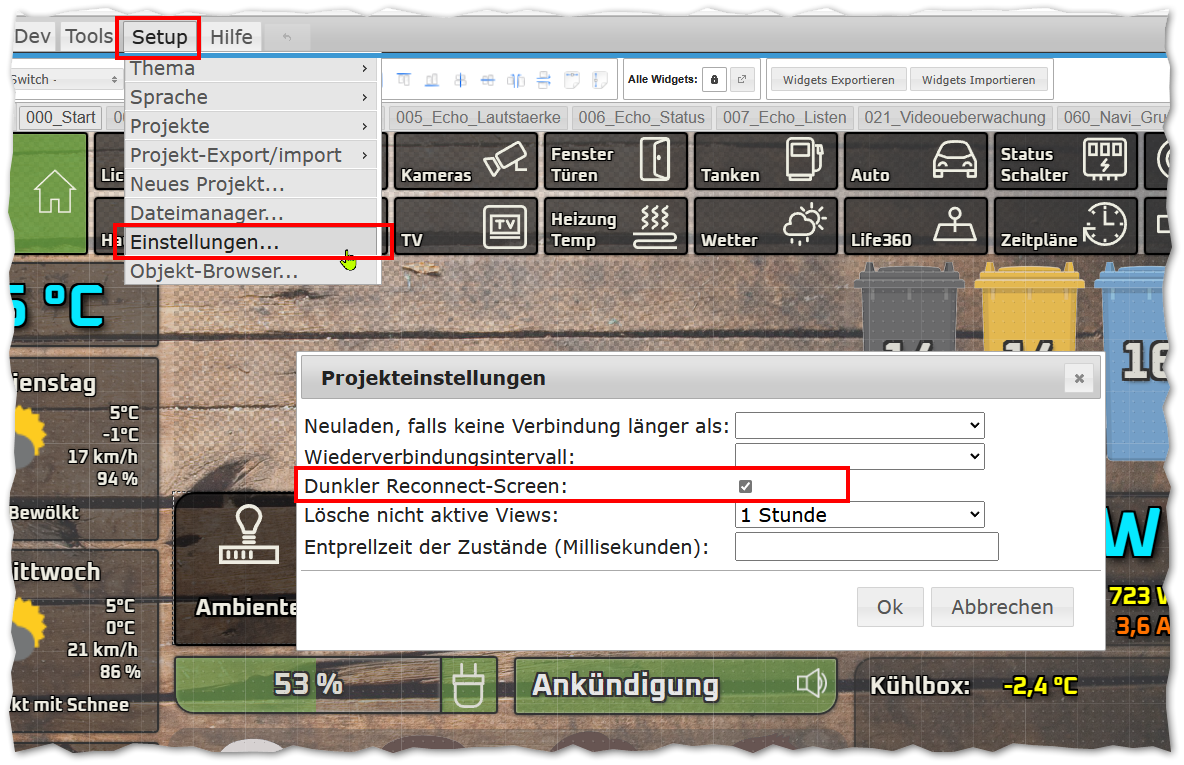
Task: Click the same height icon
Action: point(600,79)
